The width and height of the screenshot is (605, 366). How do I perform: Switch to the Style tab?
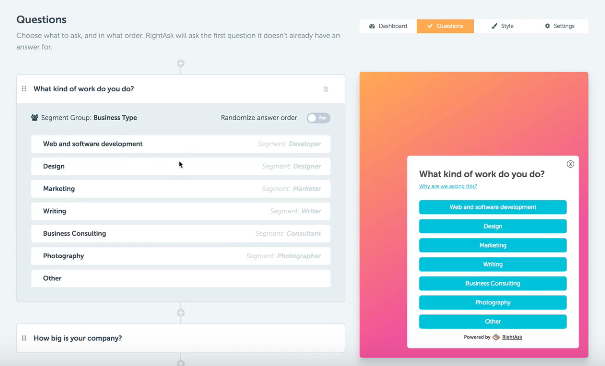point(502,26)
